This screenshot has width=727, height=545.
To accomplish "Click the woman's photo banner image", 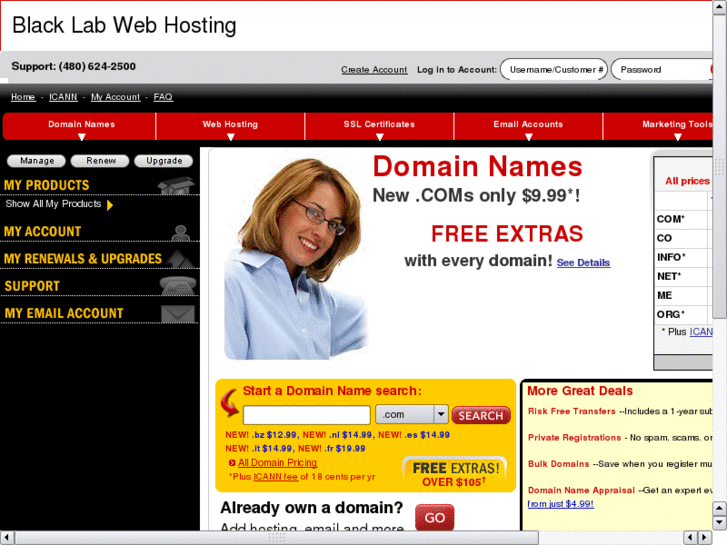I will [x=295, y=258].
